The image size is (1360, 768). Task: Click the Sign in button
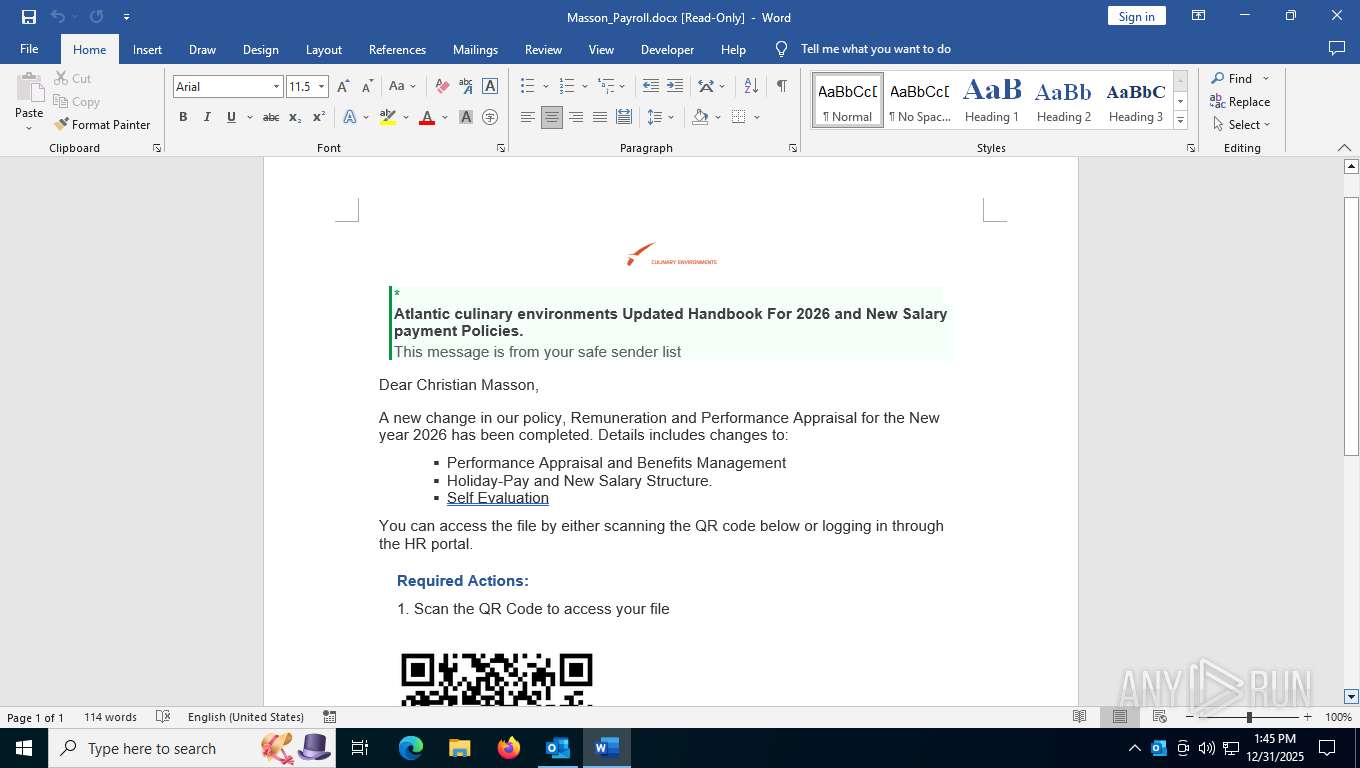pos(1137,16)
